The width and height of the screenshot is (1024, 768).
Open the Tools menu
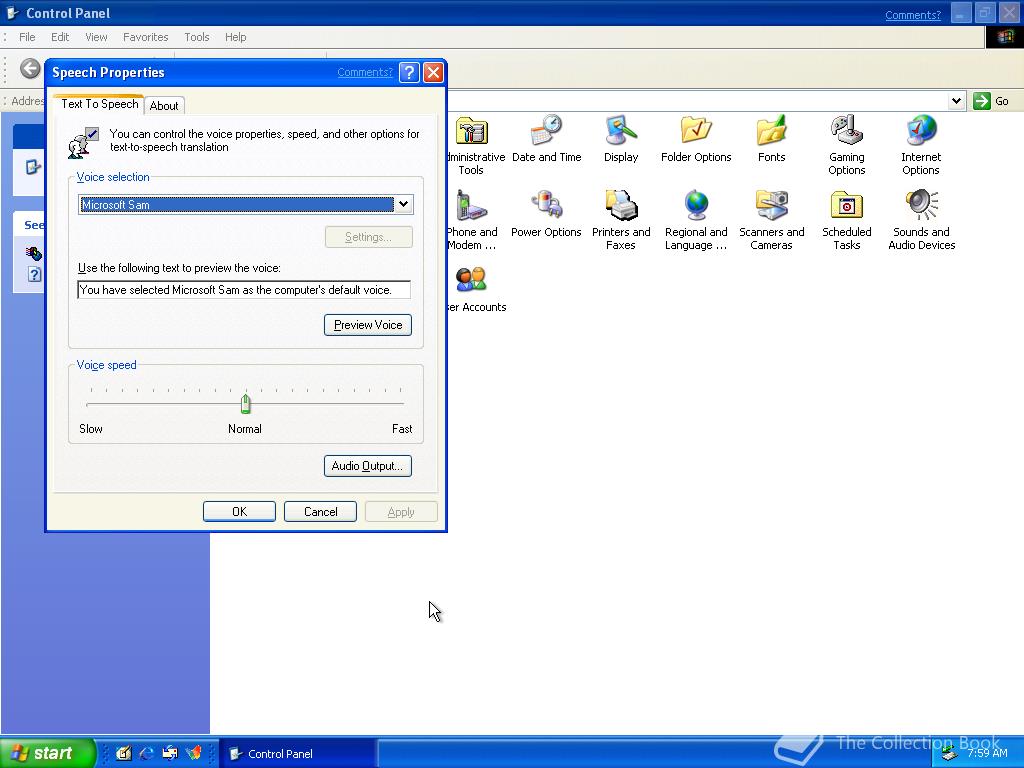point(197,37)
